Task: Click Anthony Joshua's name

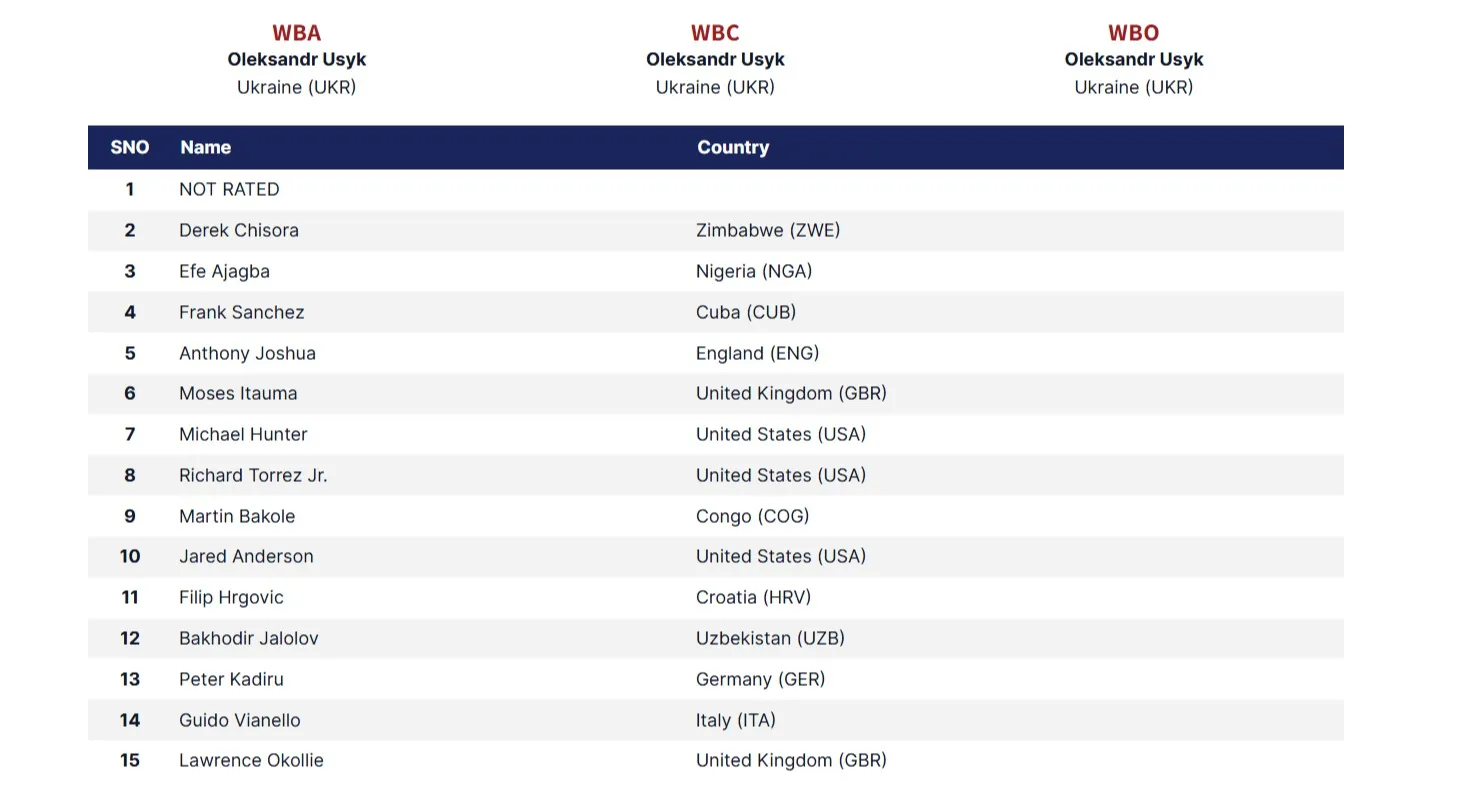Action: 247,353
